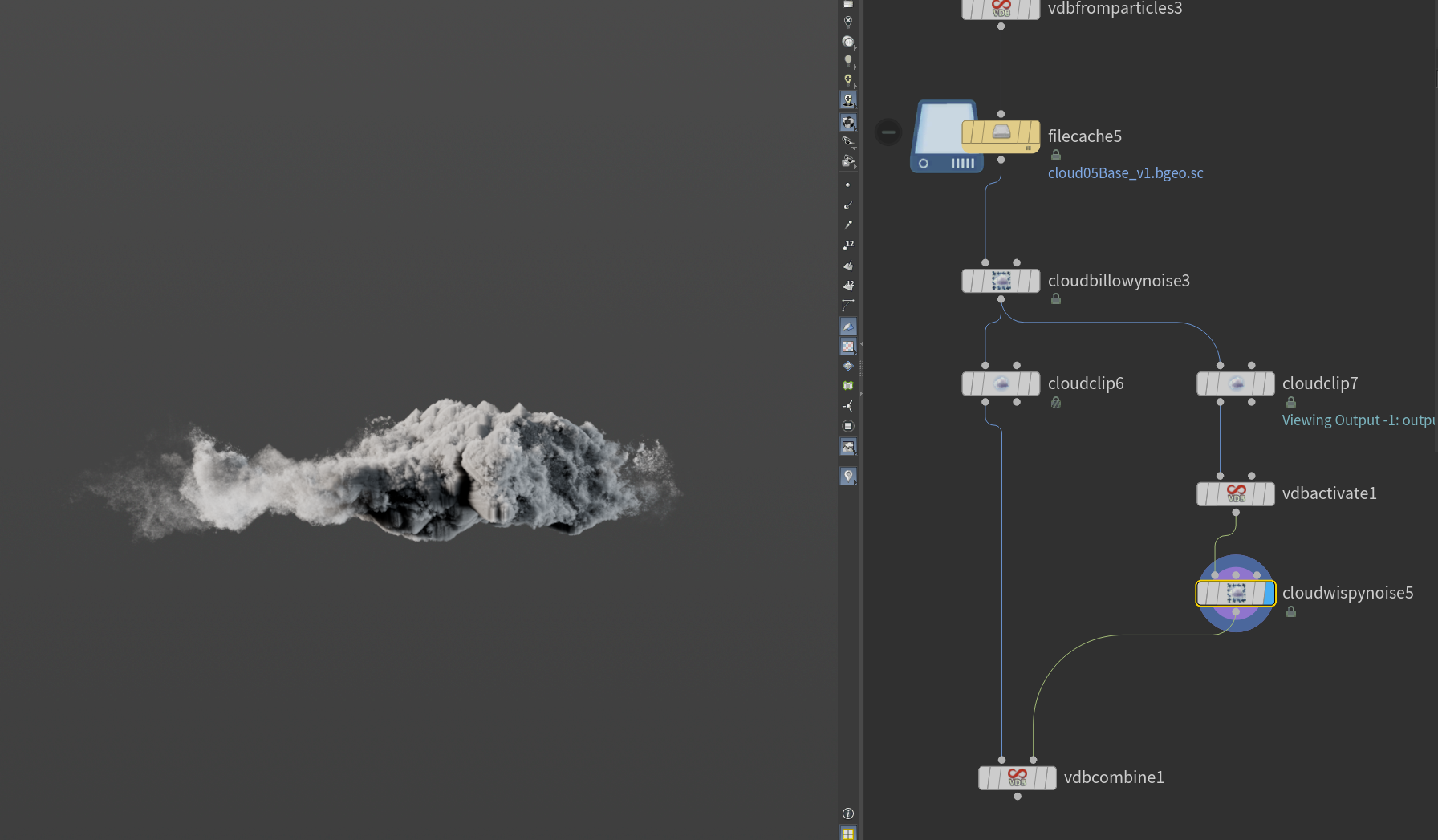1438x840 pixels.
Task: Toggle the display flag on cloudwispynoise5
Action: tap(1270, 594)
